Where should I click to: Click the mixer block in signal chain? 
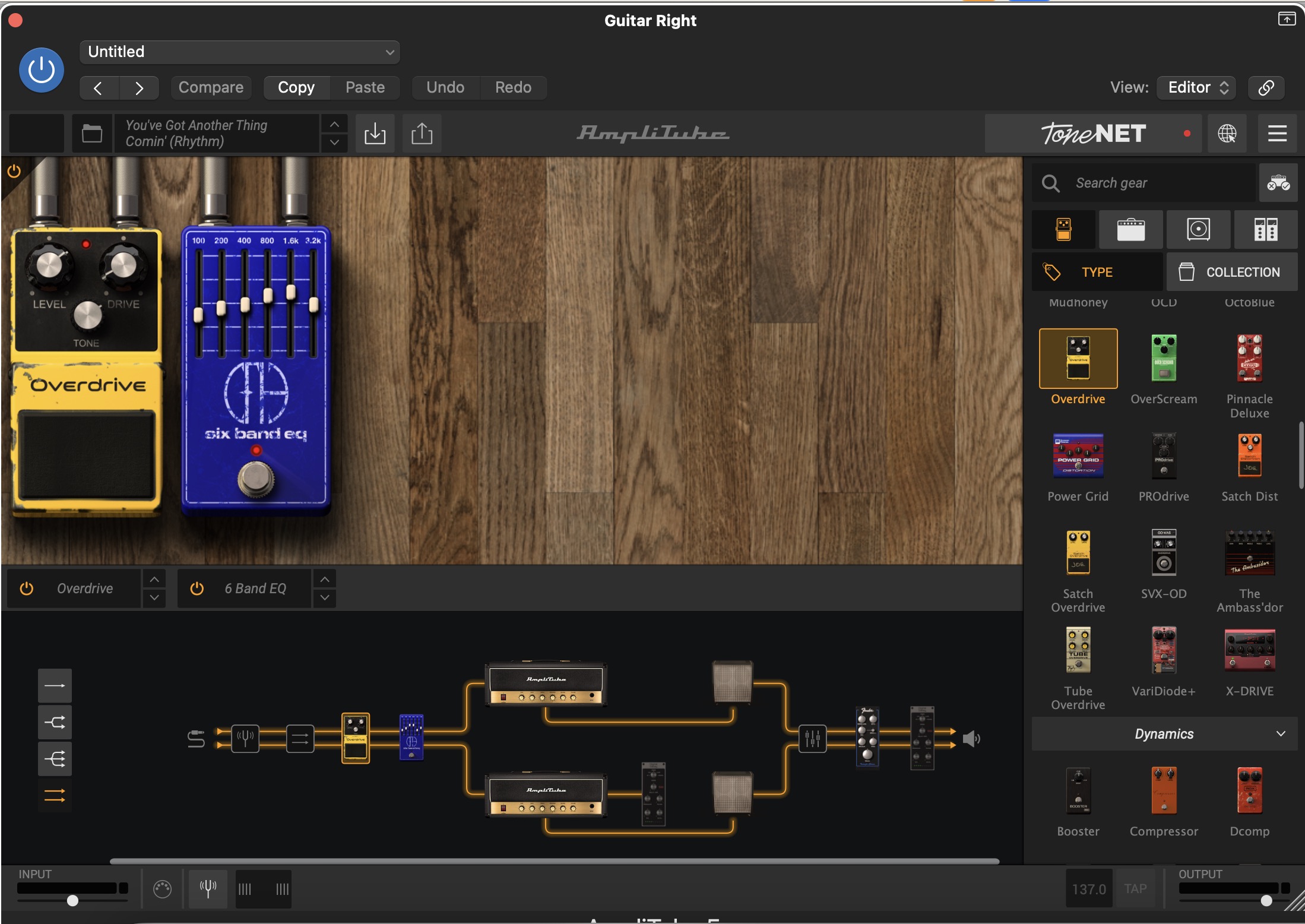pyautogui.click(x=812, y=739)
